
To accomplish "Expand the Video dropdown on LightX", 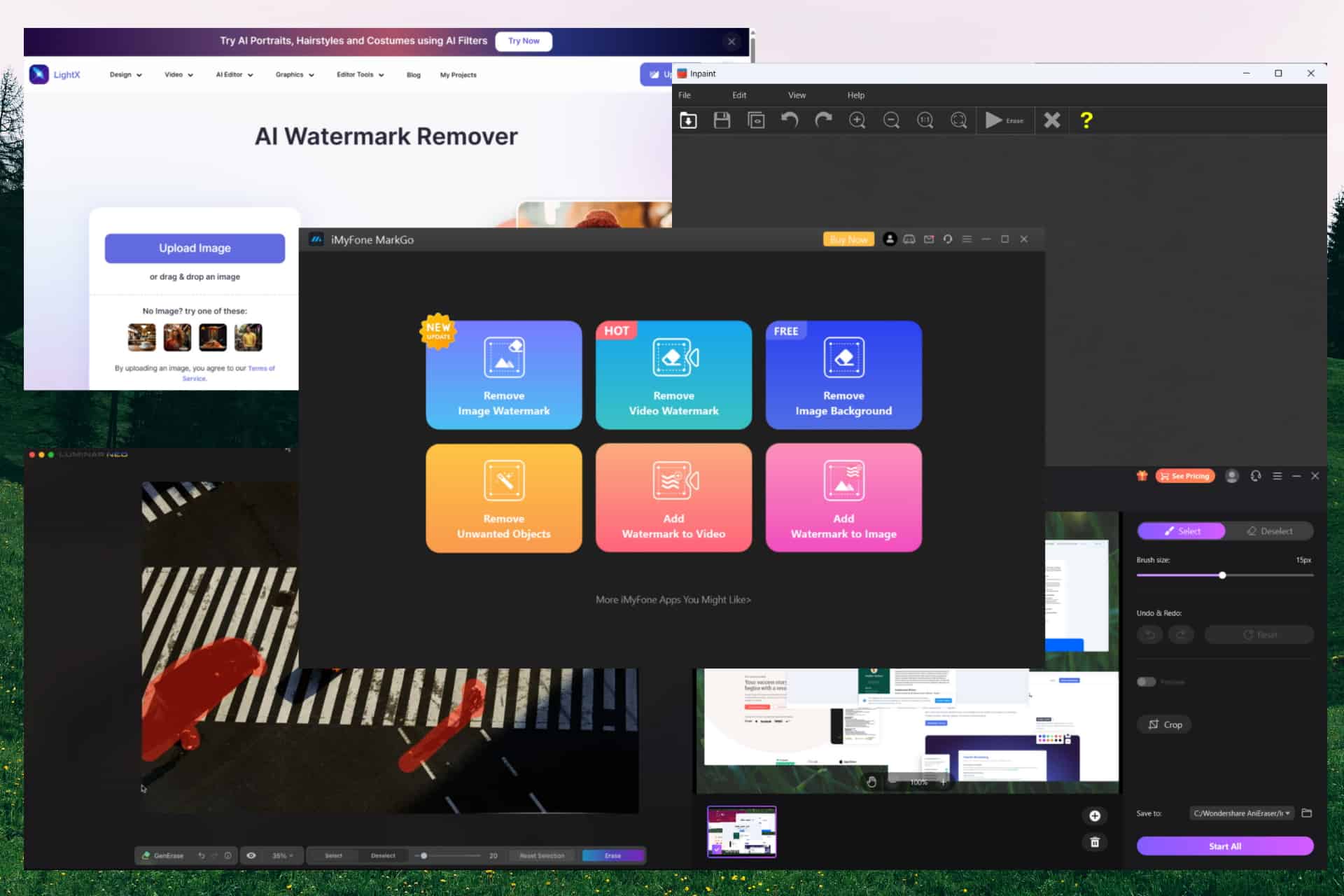I will pyautogui.click(x=178, y=75).
